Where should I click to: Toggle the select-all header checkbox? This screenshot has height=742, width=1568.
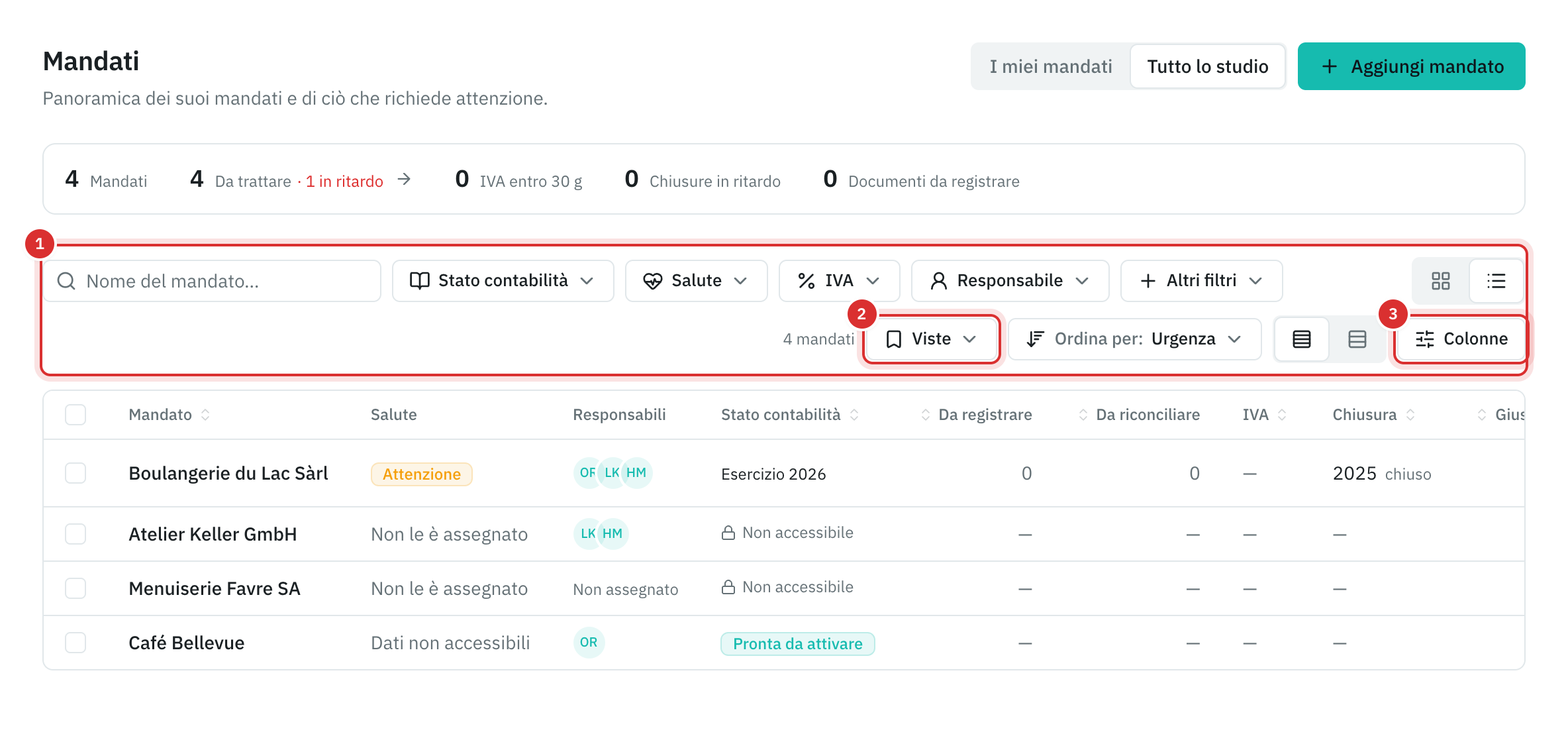click(x=75, y=415)
